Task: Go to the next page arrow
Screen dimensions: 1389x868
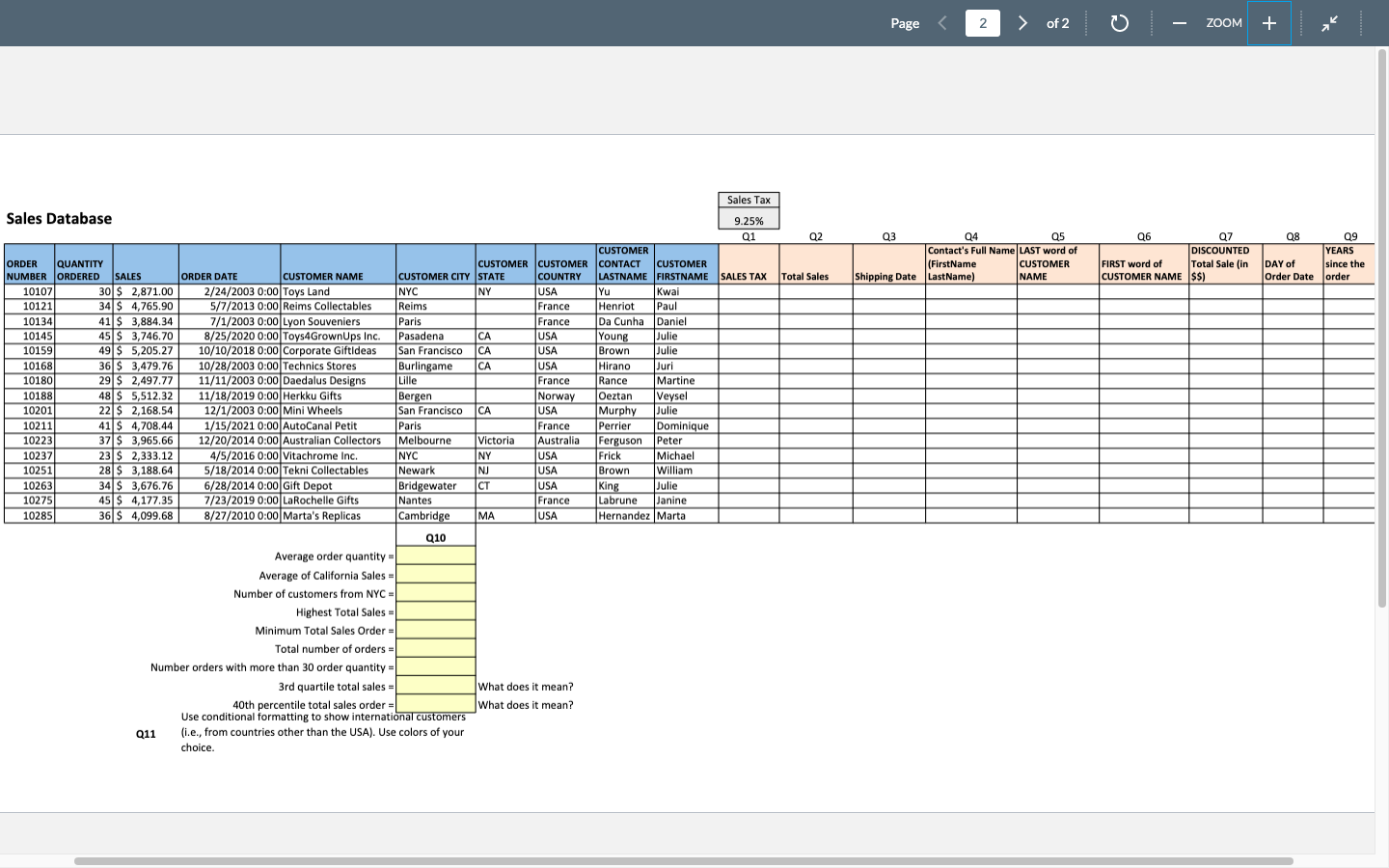Action: coord(1022,23)
